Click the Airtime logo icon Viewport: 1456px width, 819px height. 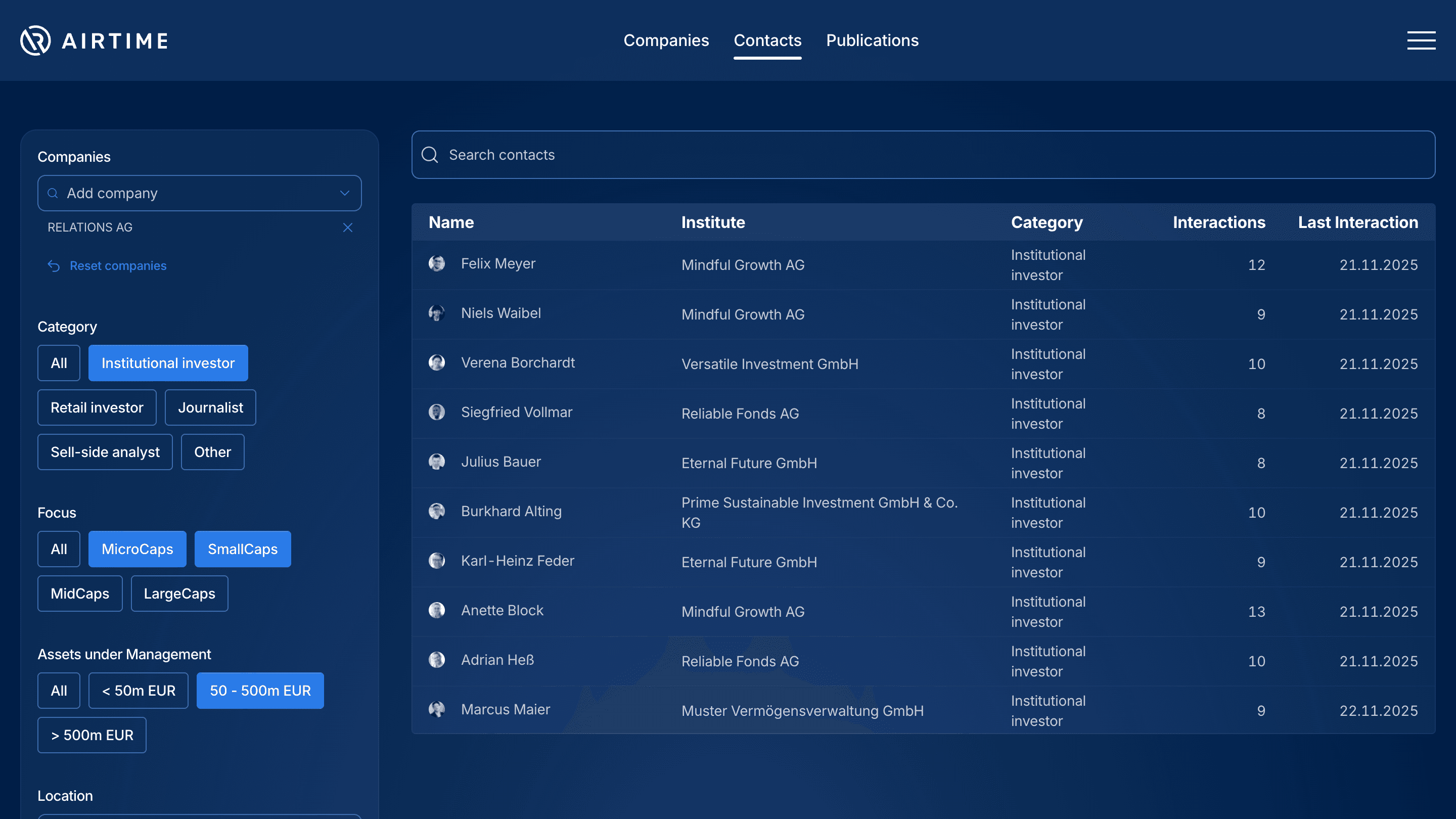click(x=34, y=40)
